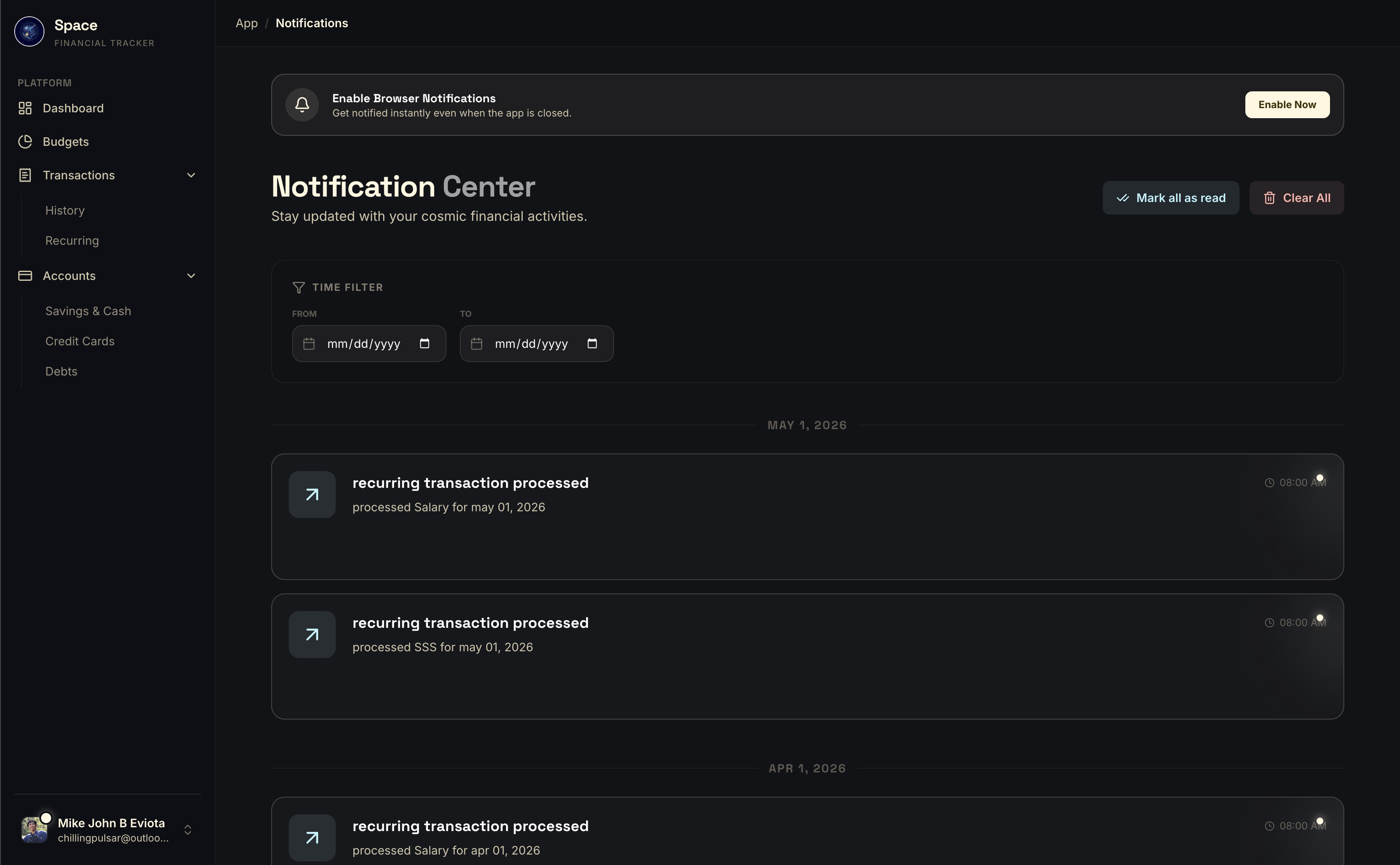The height and width of the screenshot is (865, 1400).
Task: Open the From date calendar picker icon
Action: 425,344
